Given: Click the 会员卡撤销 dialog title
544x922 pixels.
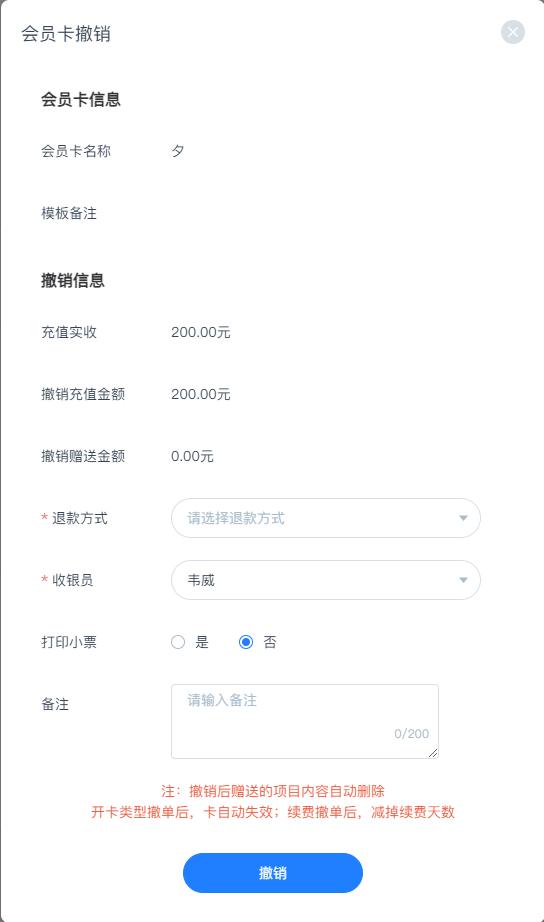Looking at the screenshot, I should tap(66, 34).
